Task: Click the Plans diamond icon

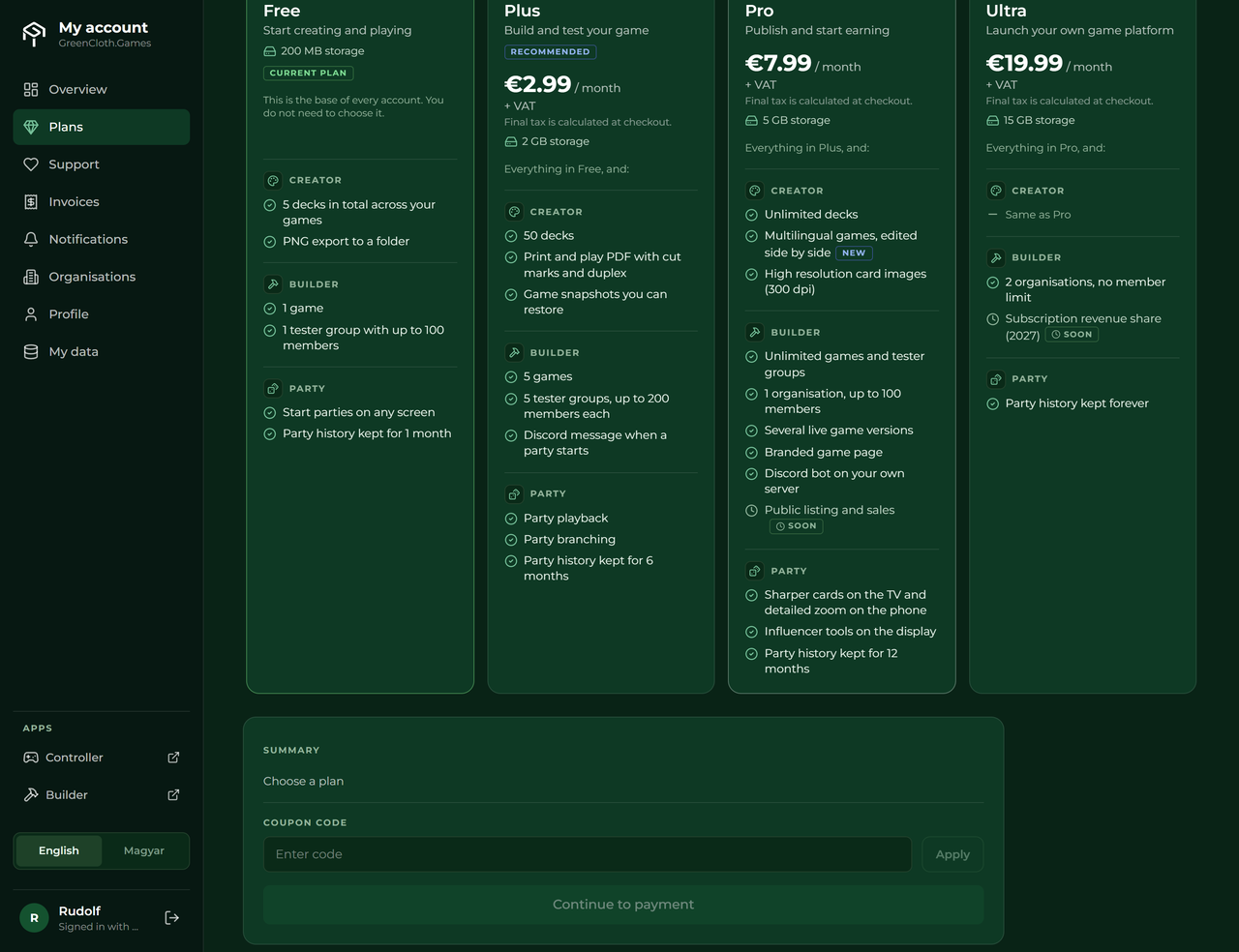Action: point(31,128)
